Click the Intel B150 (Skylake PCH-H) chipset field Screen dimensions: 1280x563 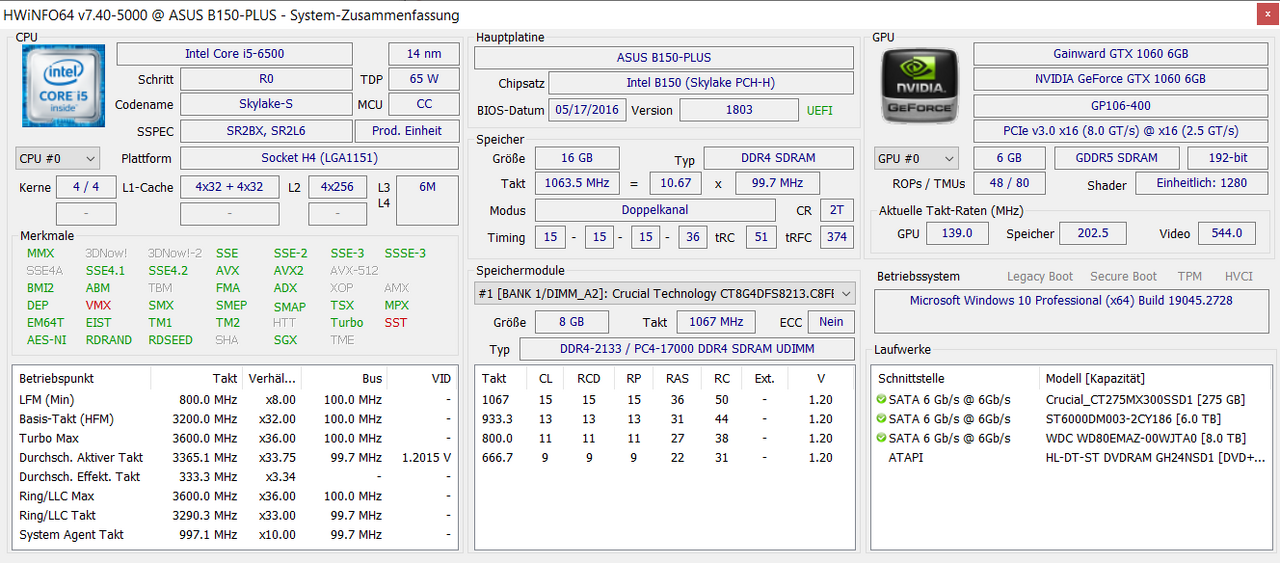tap(701, 83)
